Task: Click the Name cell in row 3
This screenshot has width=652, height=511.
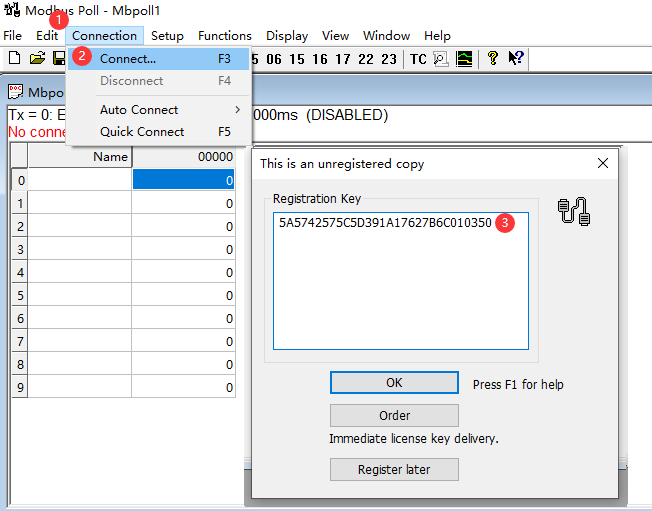Action: coord(79,249)
